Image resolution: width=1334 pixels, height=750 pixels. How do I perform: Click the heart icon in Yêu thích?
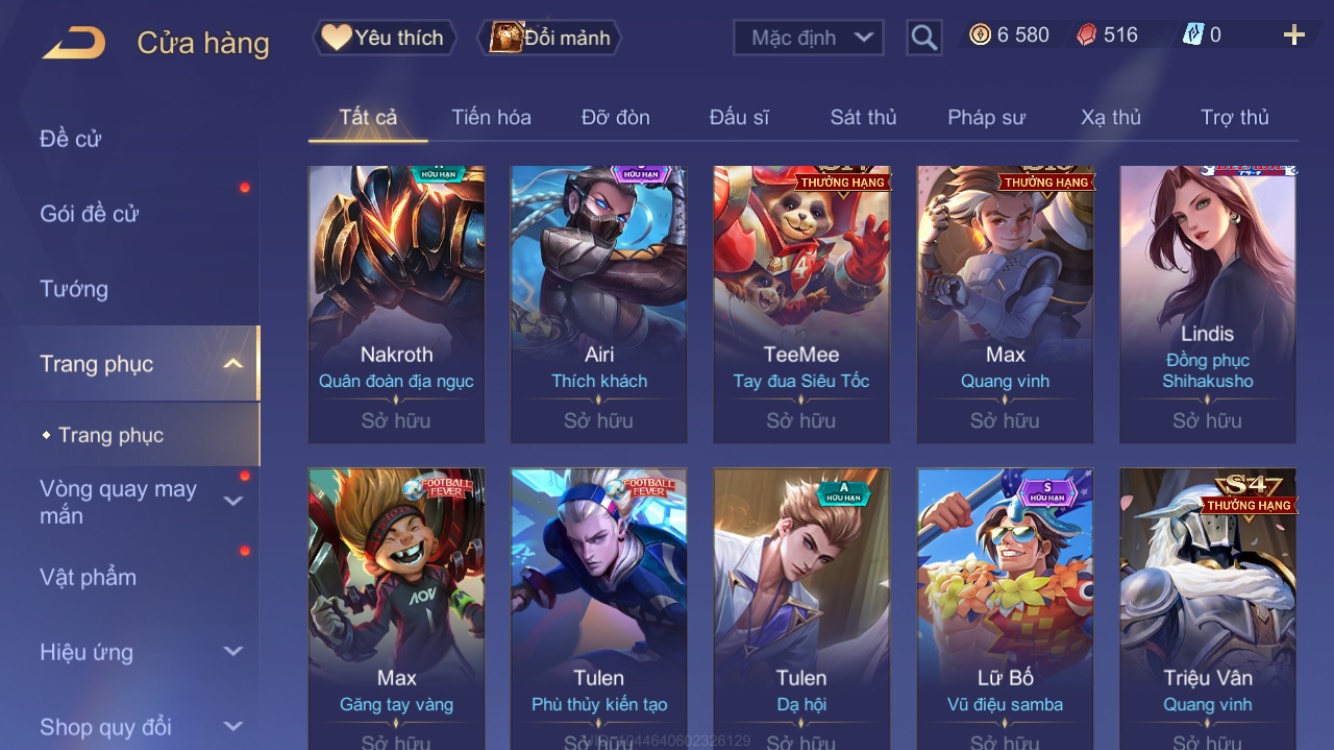coord(336,38)
